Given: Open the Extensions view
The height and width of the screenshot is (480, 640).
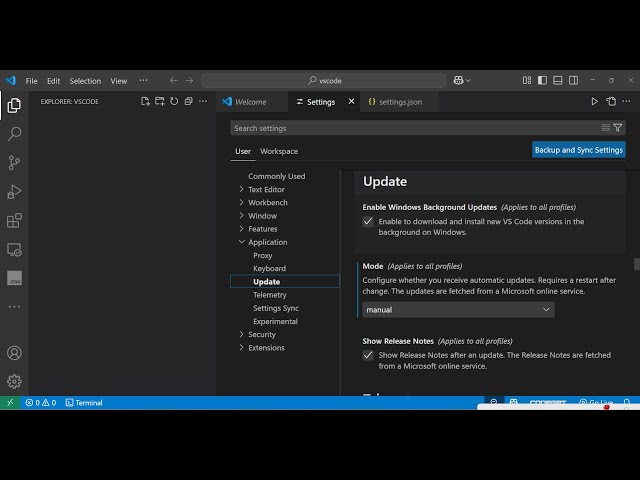Looking at the screenshot, I should (14, 220).
